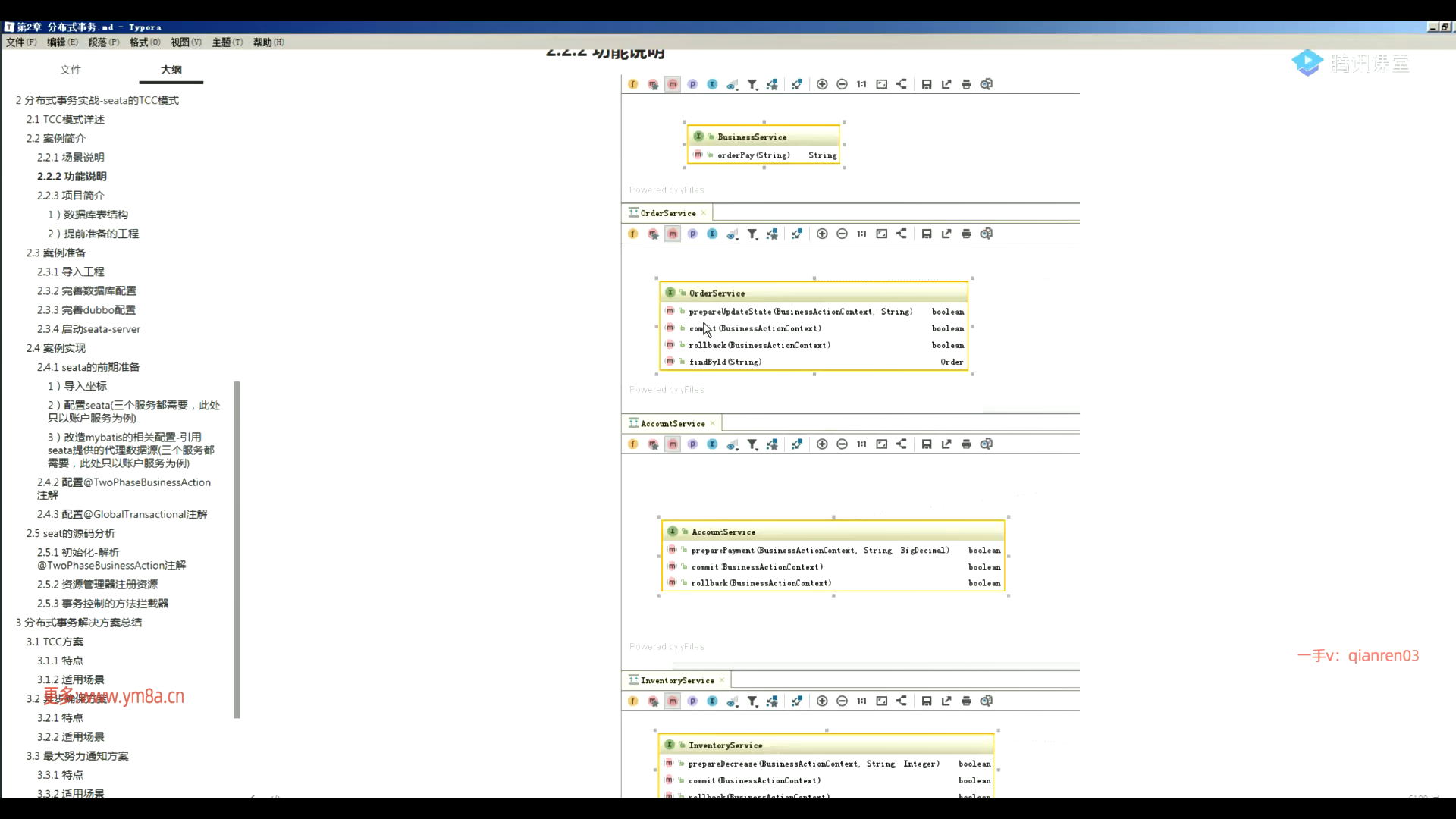Click print preview magnifier icon in topmost toolbar
1456x819 pixels.
click(986, 84)
